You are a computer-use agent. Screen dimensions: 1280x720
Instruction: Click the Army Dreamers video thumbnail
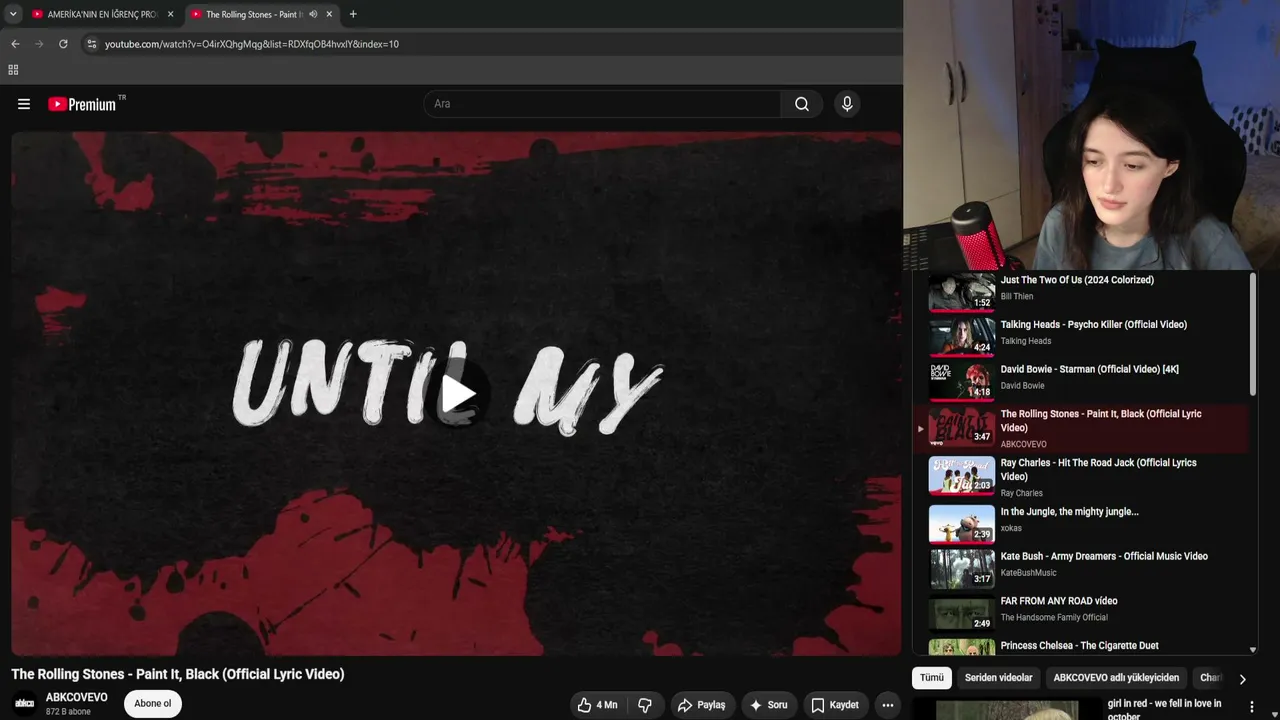[962, 569]
